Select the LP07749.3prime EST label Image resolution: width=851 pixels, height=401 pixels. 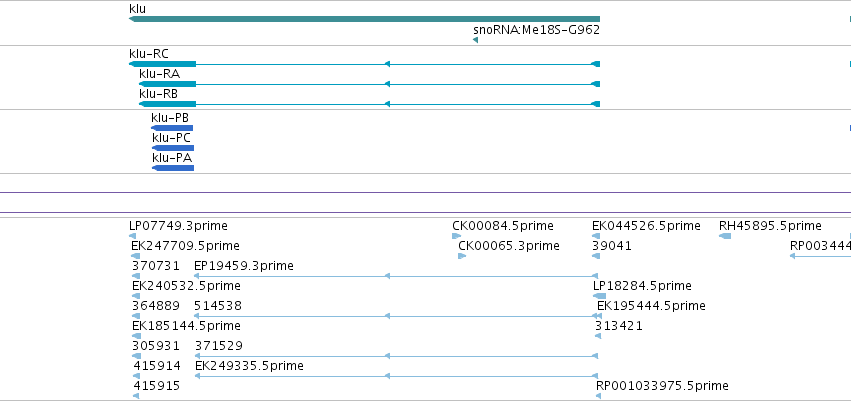pyautogui.click(x=179, y=226)
